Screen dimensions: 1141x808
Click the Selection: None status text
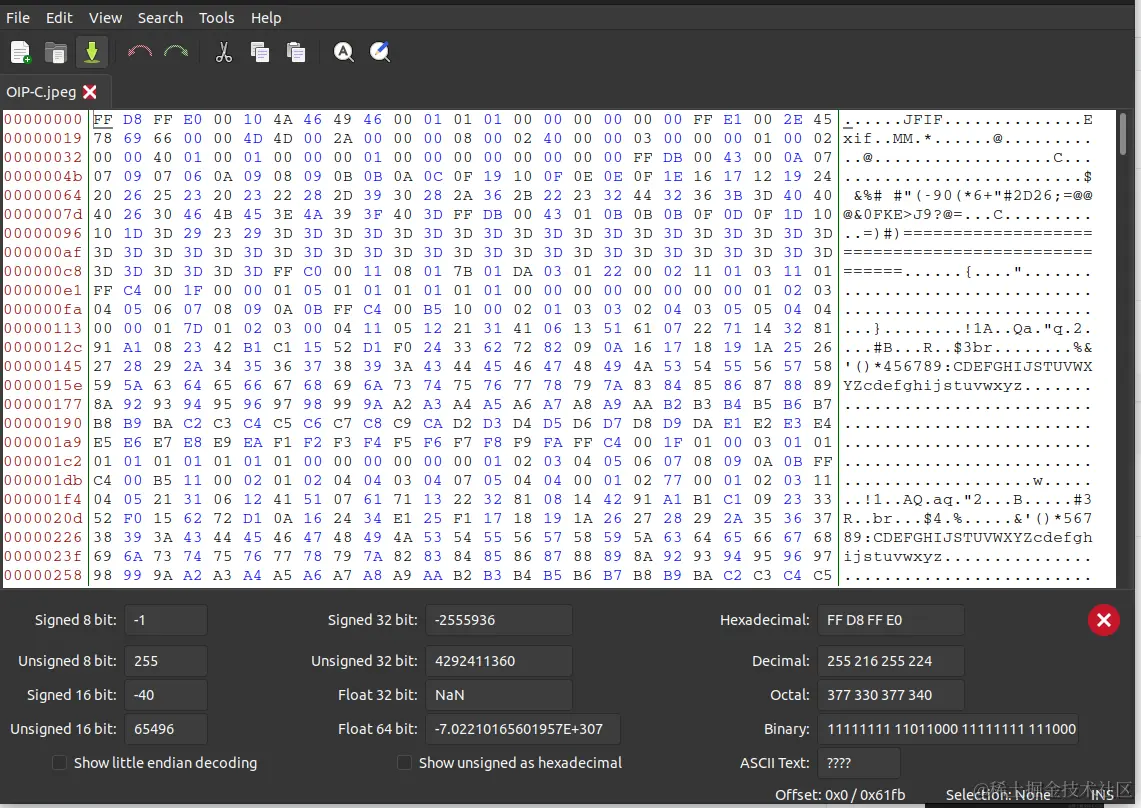[998, 795]
